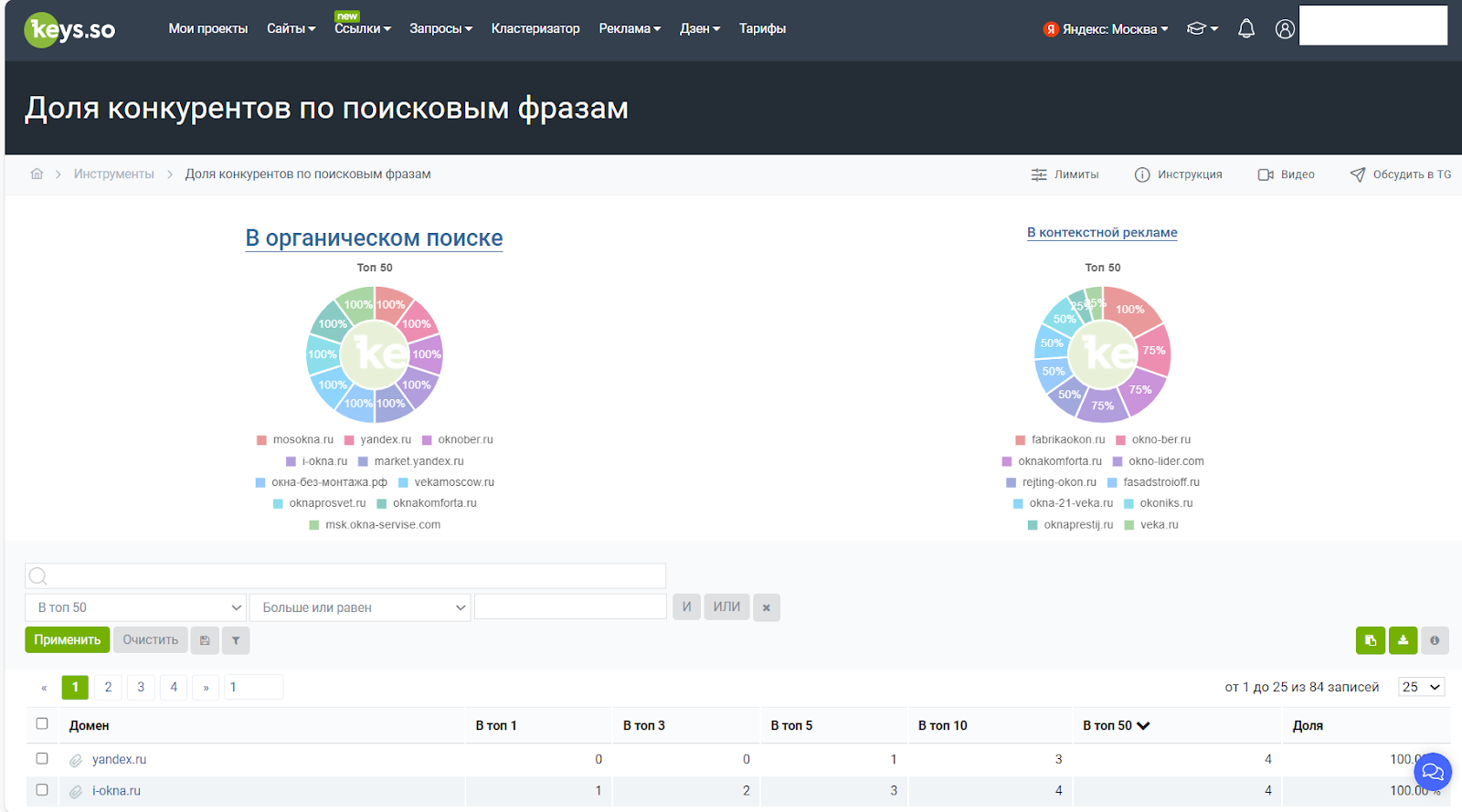The width and height of the screenshot is (1462, 812).
Task: Click the filter value input field
Action: pos(570,606)
